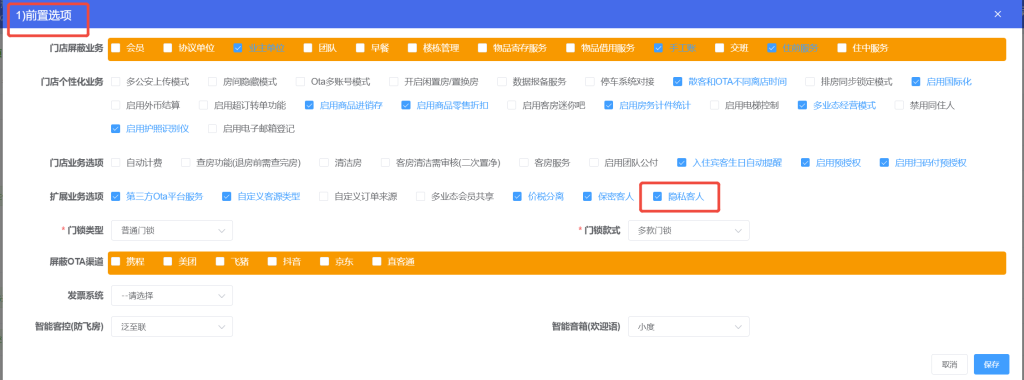
Task: Toggle the 保密客人 checkbox
Action: tap(587, 196)
